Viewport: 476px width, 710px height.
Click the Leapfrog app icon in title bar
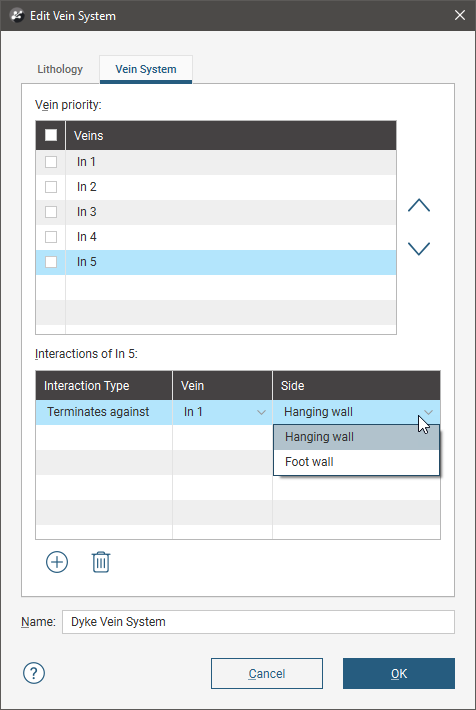pos(17,16)
